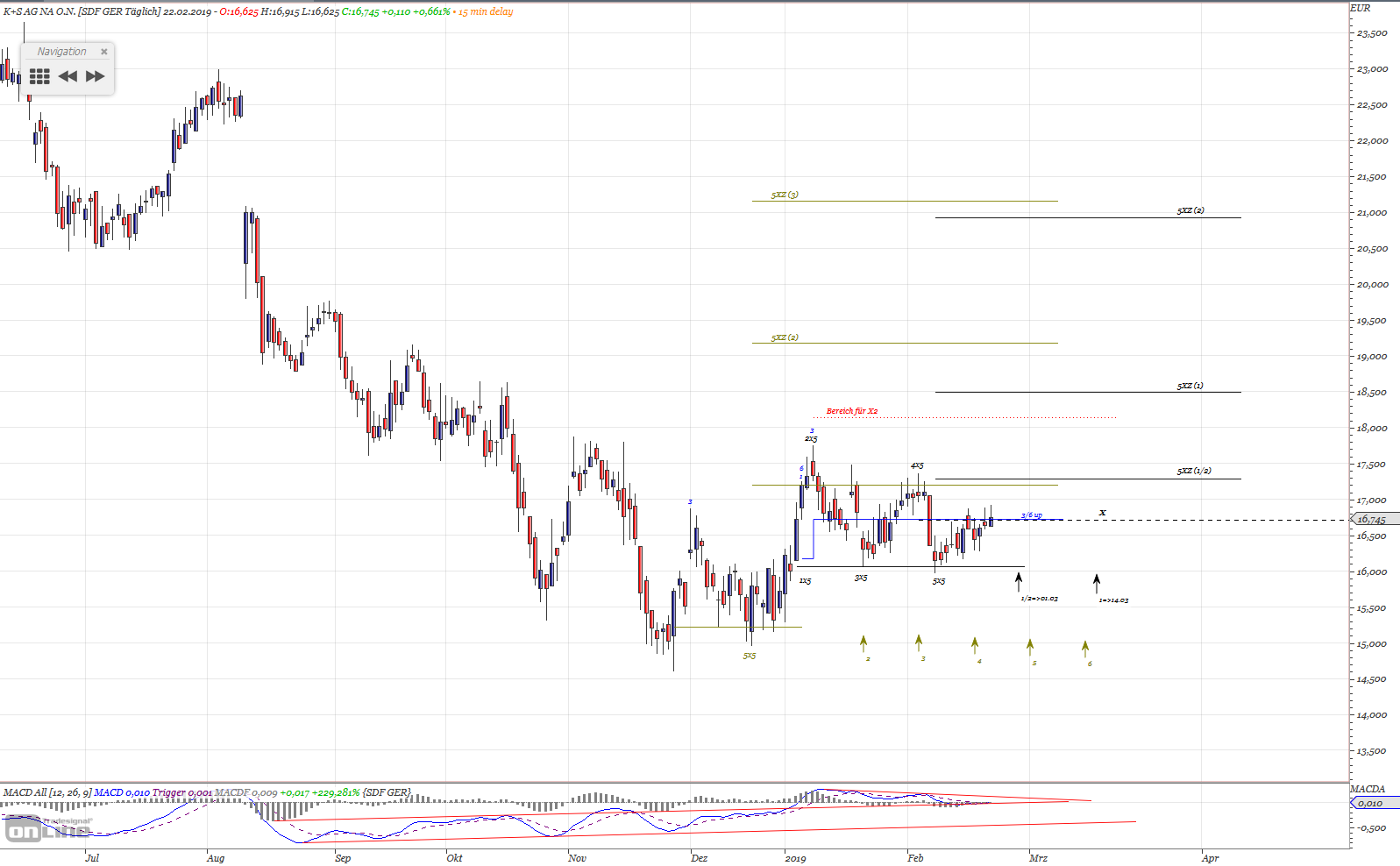Click the 'Feb' label on time axis
This screenshot has width=1400, height=866.
[915, 858]
